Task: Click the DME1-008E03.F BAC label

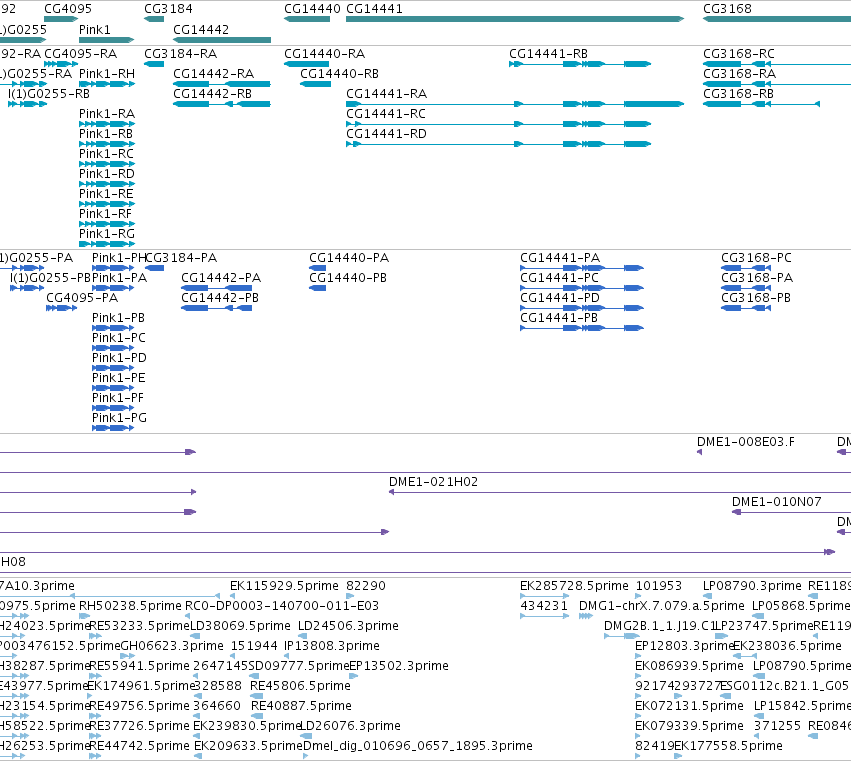Action: 746,442
